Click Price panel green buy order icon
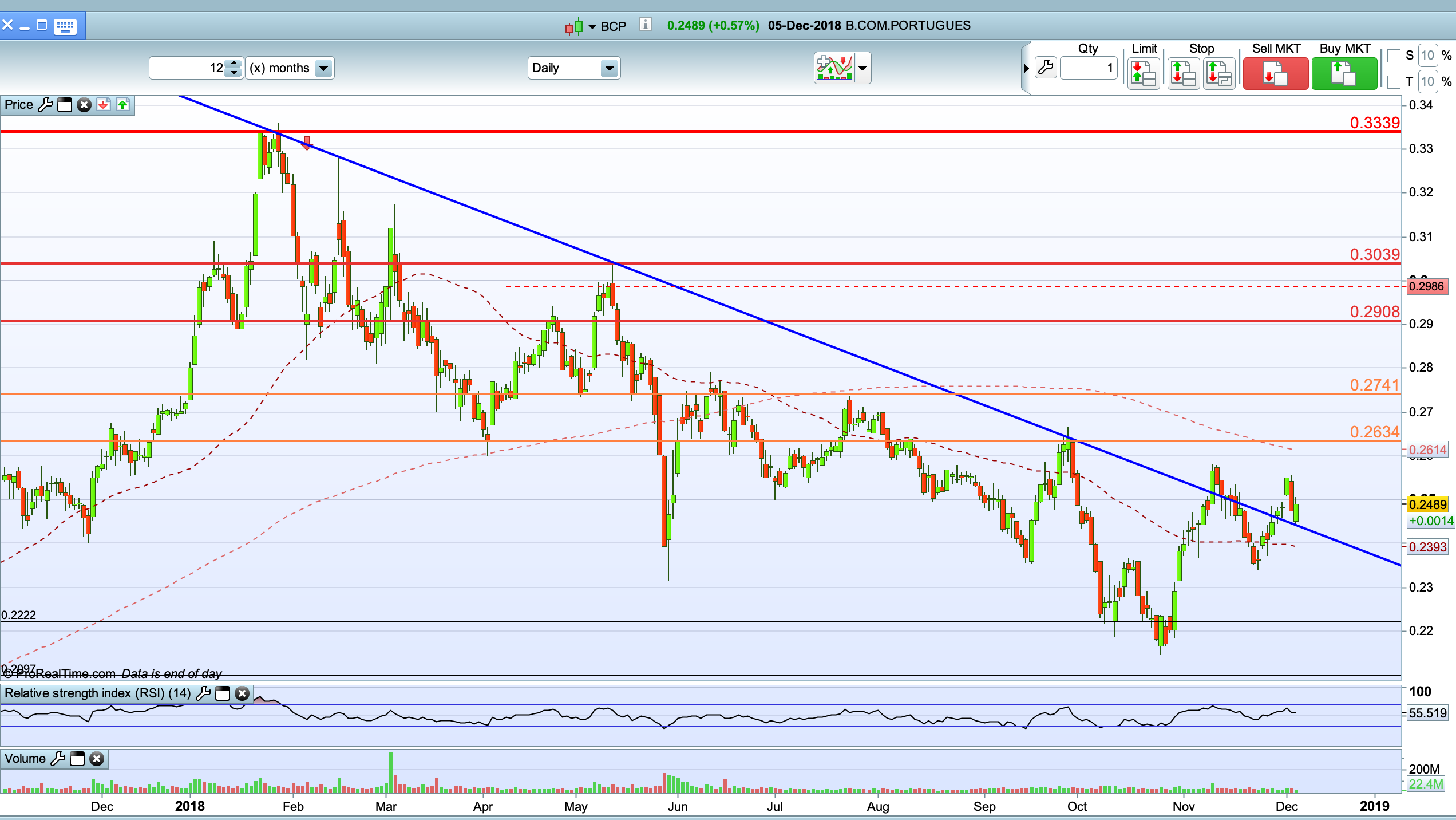Image resolution: width=1456 pixels, height=820 pixels. 123,105
